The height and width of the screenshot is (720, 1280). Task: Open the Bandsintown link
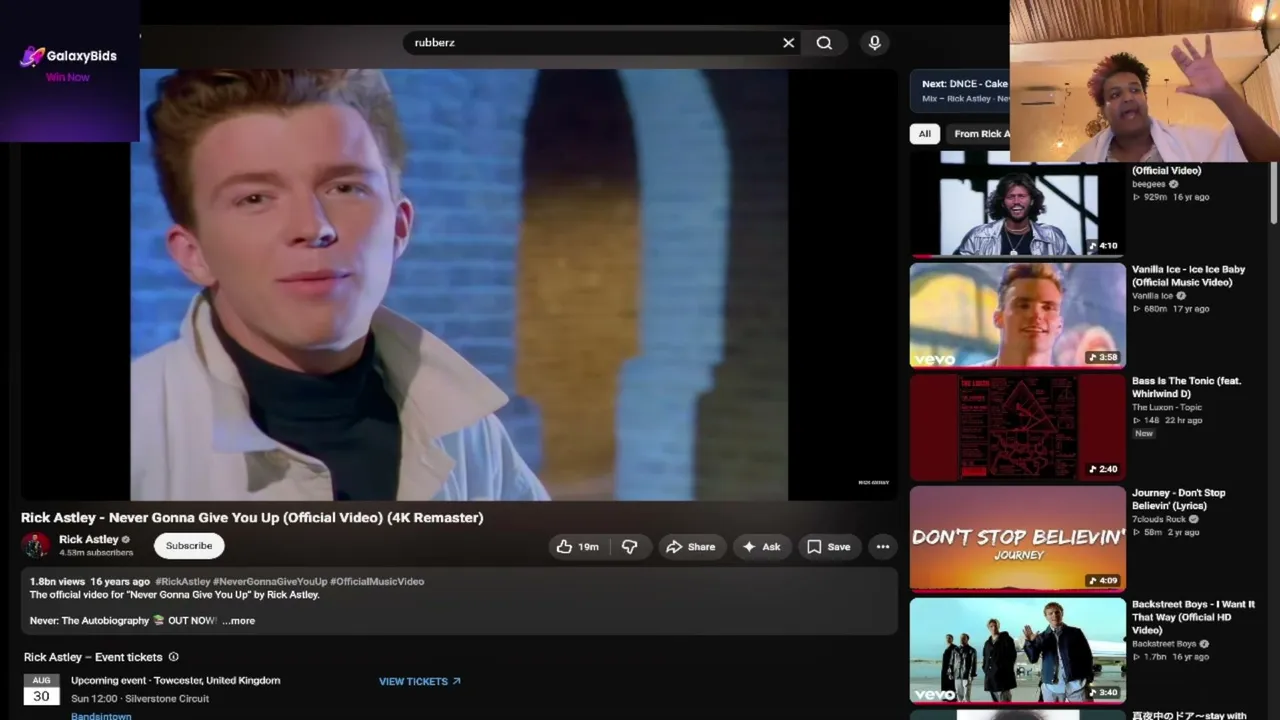click(101, 716)
